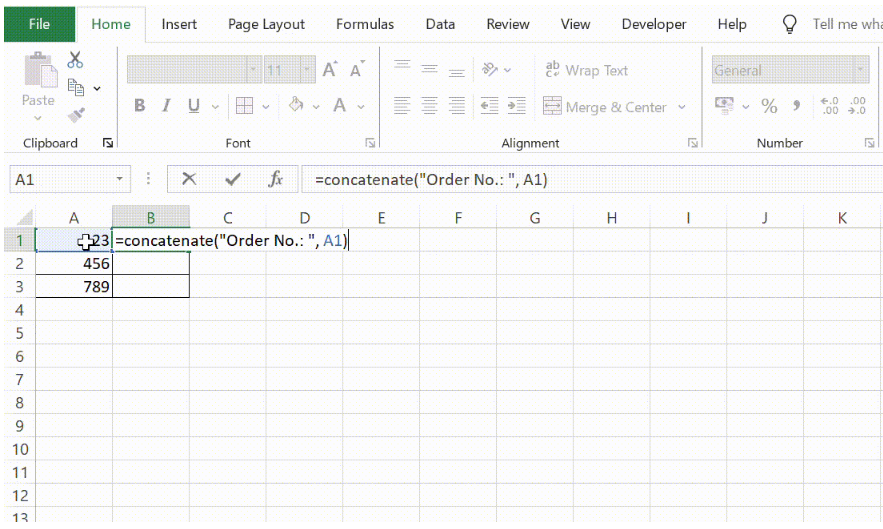The height and width of the screenshot is (529, 883).
Task: Open the Font settings dialog launcher
Action: pyautogui.click(x=370, y=143)
